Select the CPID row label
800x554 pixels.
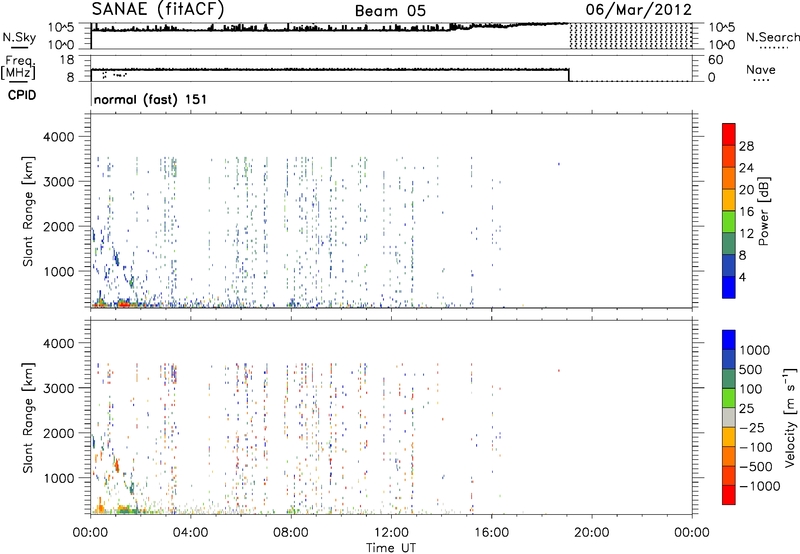[x=22, y=95]
